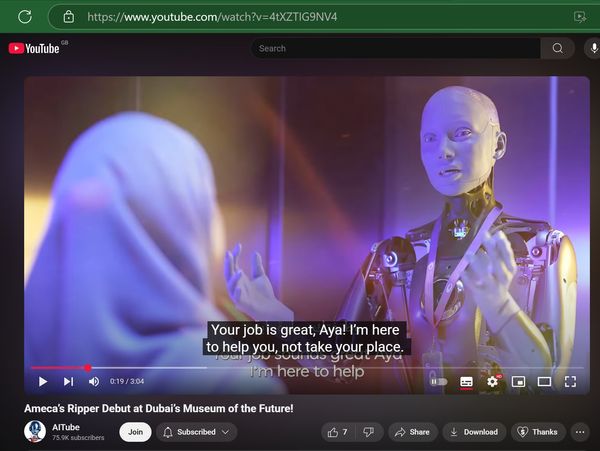Like the video with thumbs up
Screen dimensions: 600x451
click(338, 432)
